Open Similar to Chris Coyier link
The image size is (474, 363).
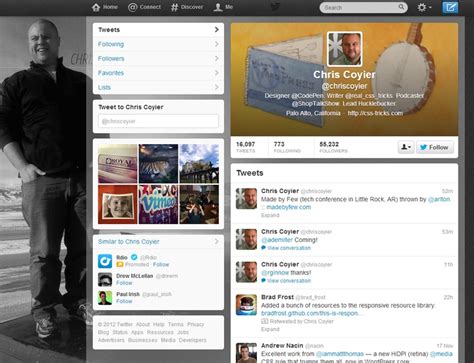click(129, 241)
